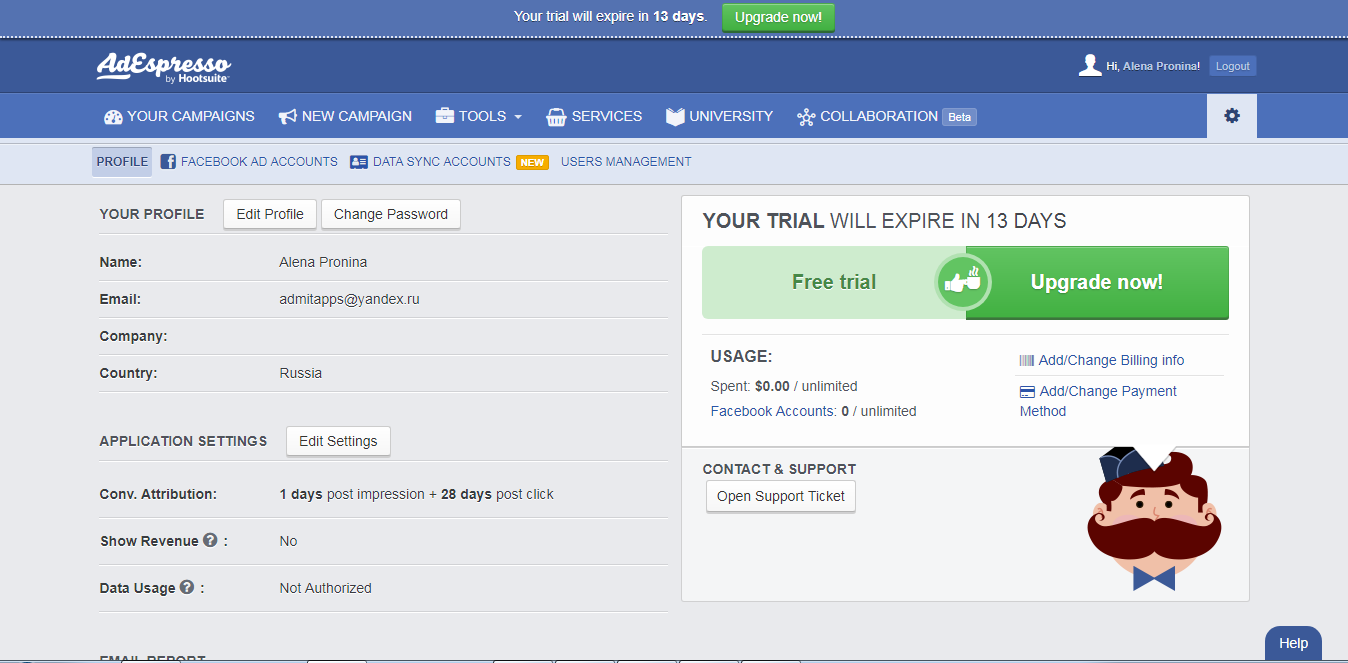Open the Add/Change Payment Method link
This screenshot has width=1348, height=663.
coord(1098,401)
